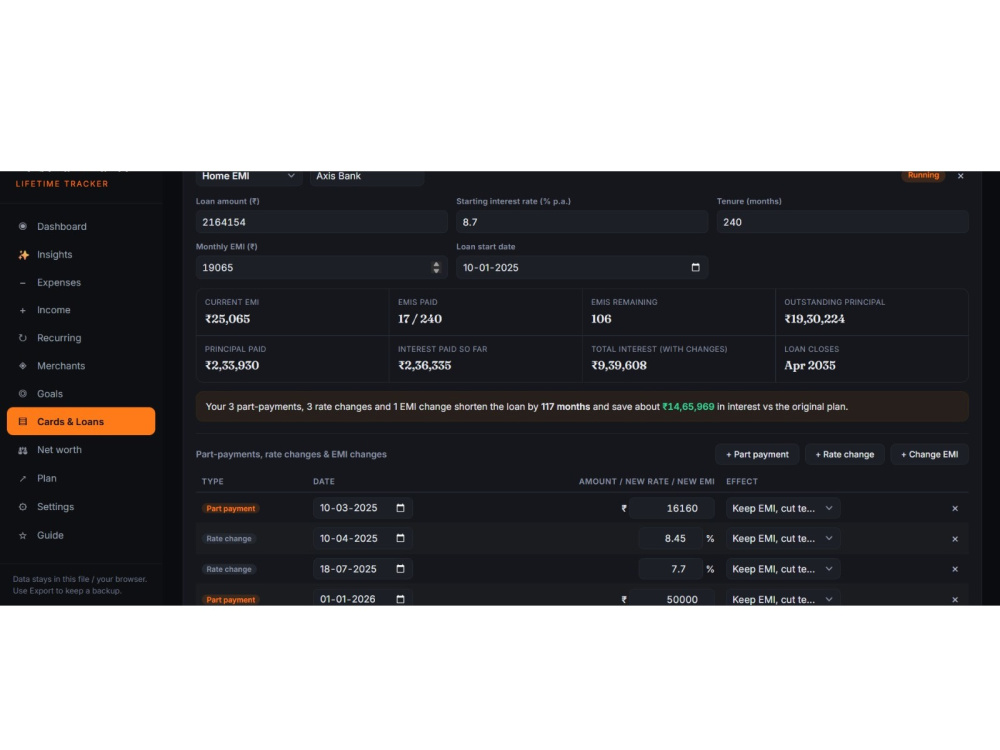
Task: Click the Change EMI button
Action: point(929,454)
